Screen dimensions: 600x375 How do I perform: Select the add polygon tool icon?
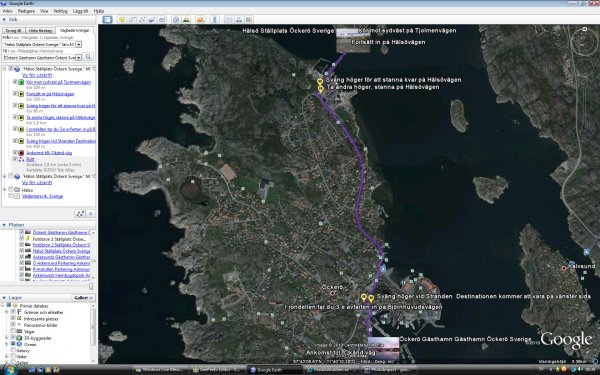[132, 20]
